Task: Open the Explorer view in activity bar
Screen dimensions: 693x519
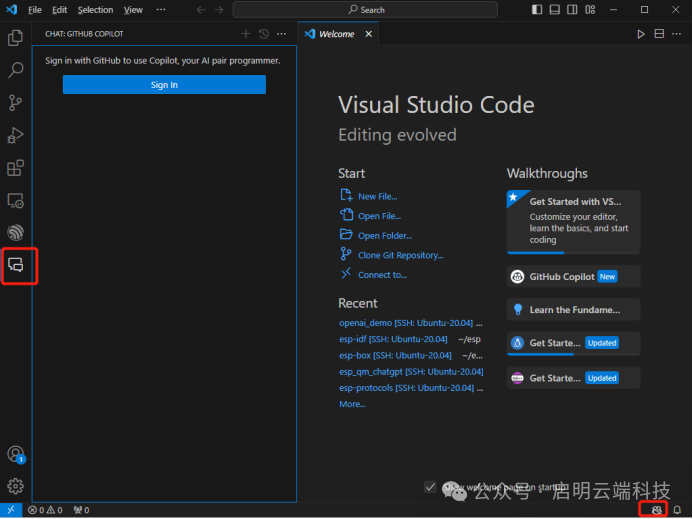Action: pos(16,38)
